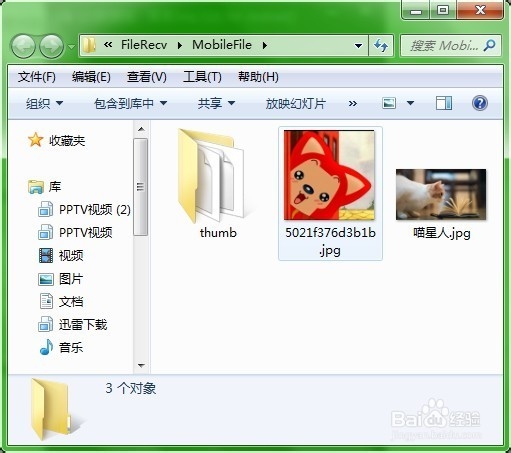This screenshot has width=511, height=453.
Task: Select the 迅雷下载 library
Action: [x=83, y=325]
